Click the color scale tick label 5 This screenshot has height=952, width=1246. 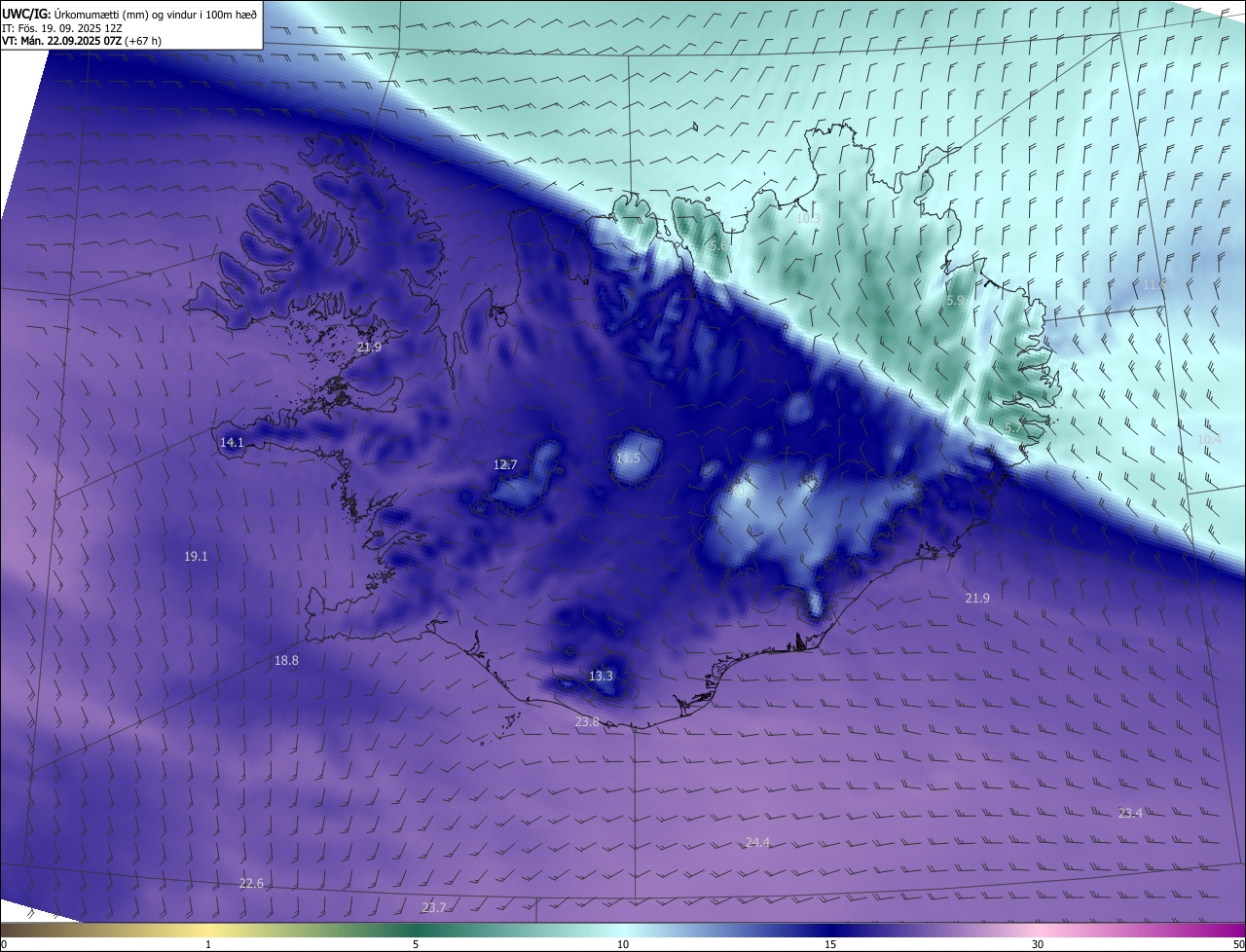[x=416, y=944]
